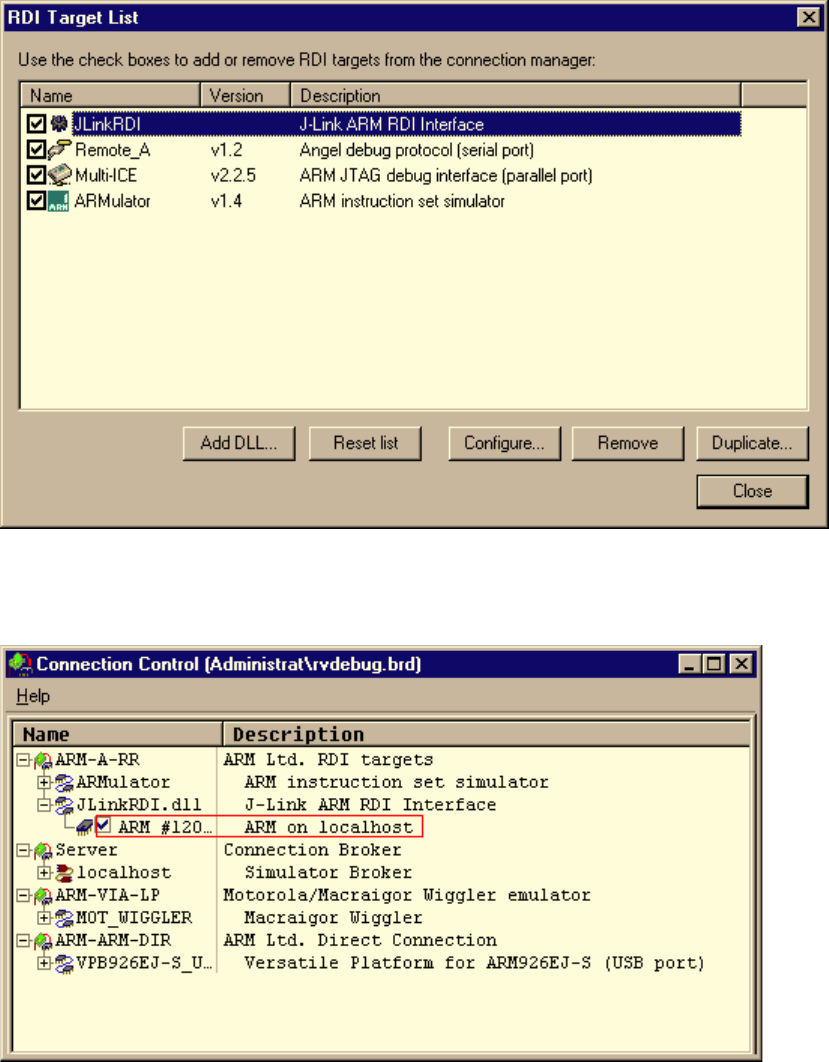This screenshot has height=1062, width=829.
Task: Click the Duplicate... button
Action: tap(752, 443)
